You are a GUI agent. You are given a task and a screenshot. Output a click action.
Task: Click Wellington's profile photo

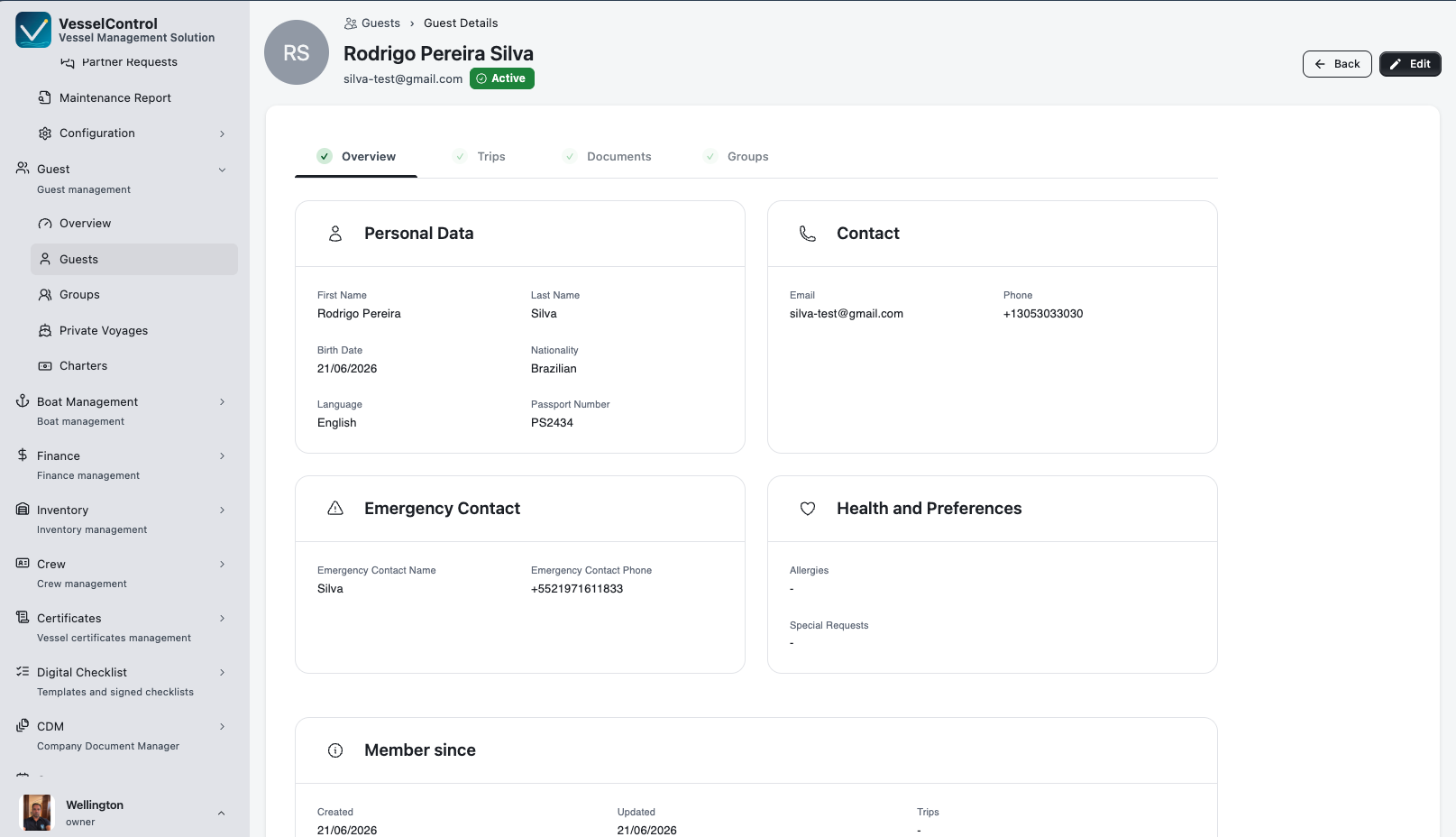coord(37,813)
